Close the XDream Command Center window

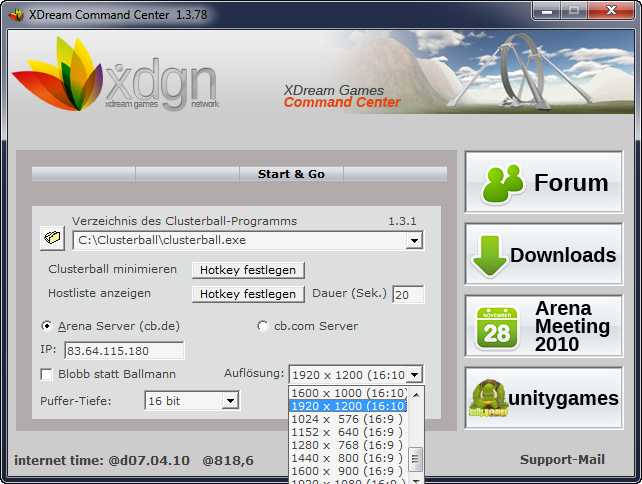click(x=611, y=11)
